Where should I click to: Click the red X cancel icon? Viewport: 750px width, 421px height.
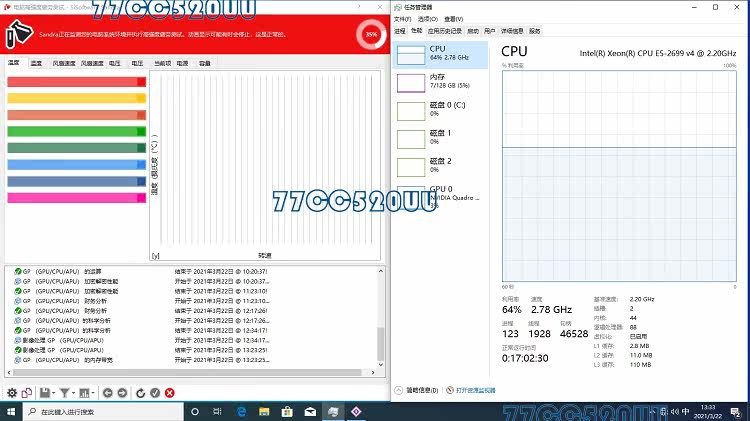pos(170,393)
